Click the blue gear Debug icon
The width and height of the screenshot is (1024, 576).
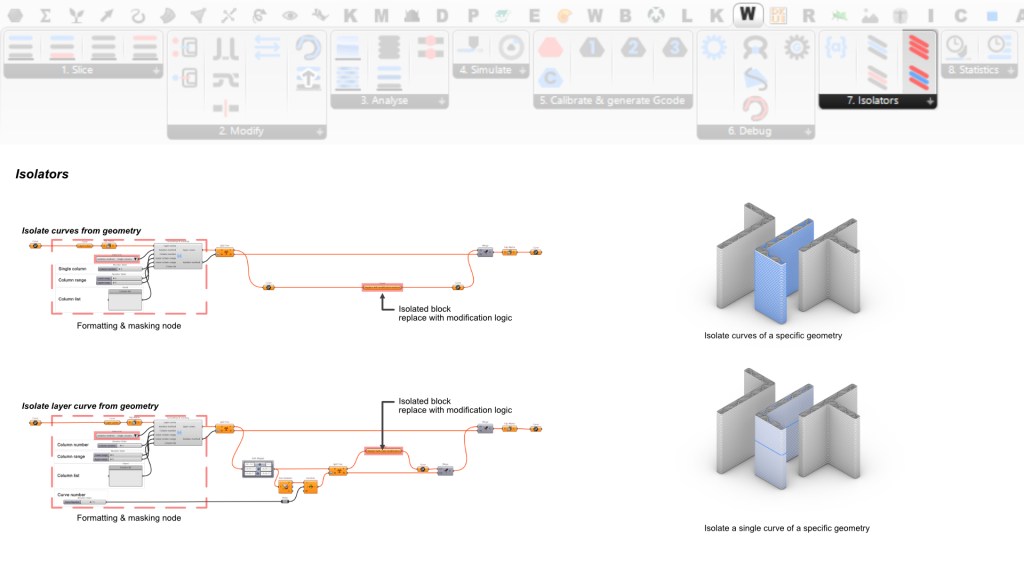tap(713, 46)
